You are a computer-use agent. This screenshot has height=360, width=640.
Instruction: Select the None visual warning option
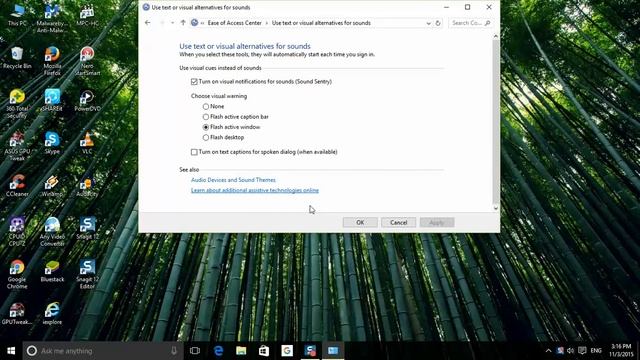[213, 106]
